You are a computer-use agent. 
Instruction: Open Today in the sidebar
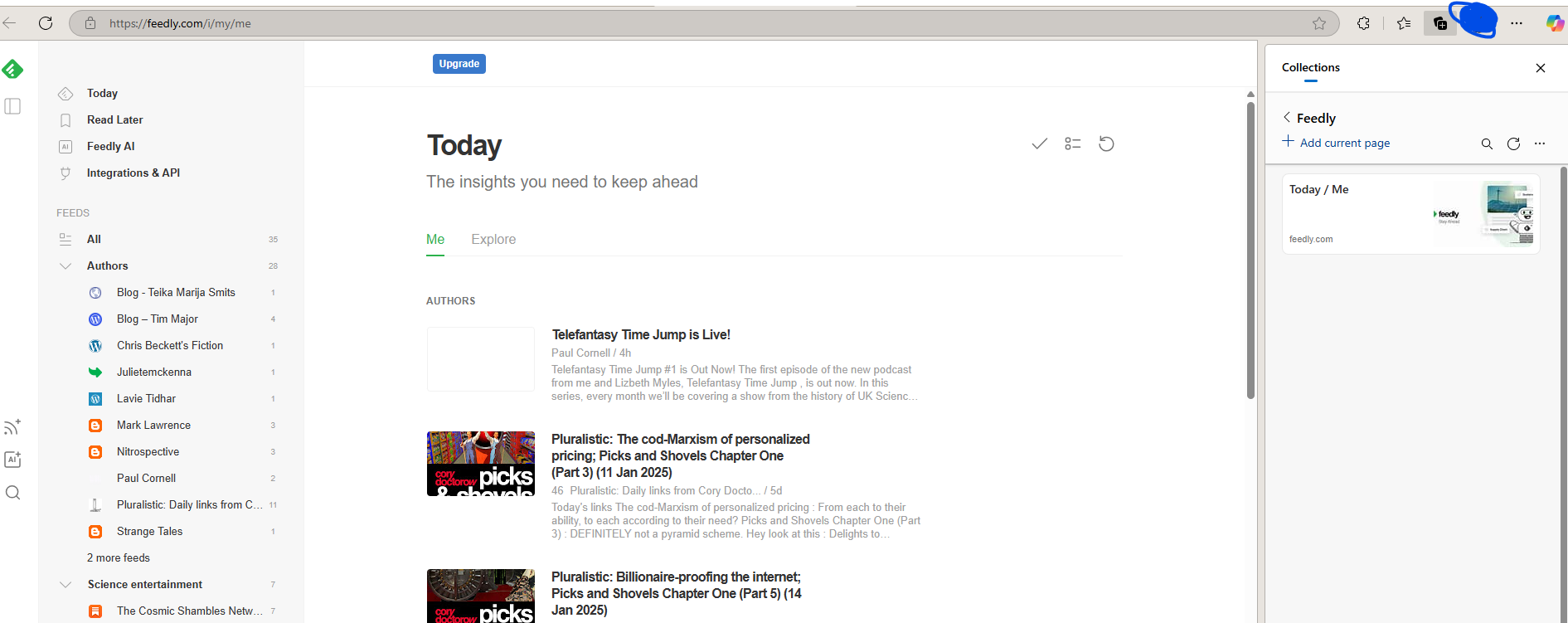click(102, 94)
